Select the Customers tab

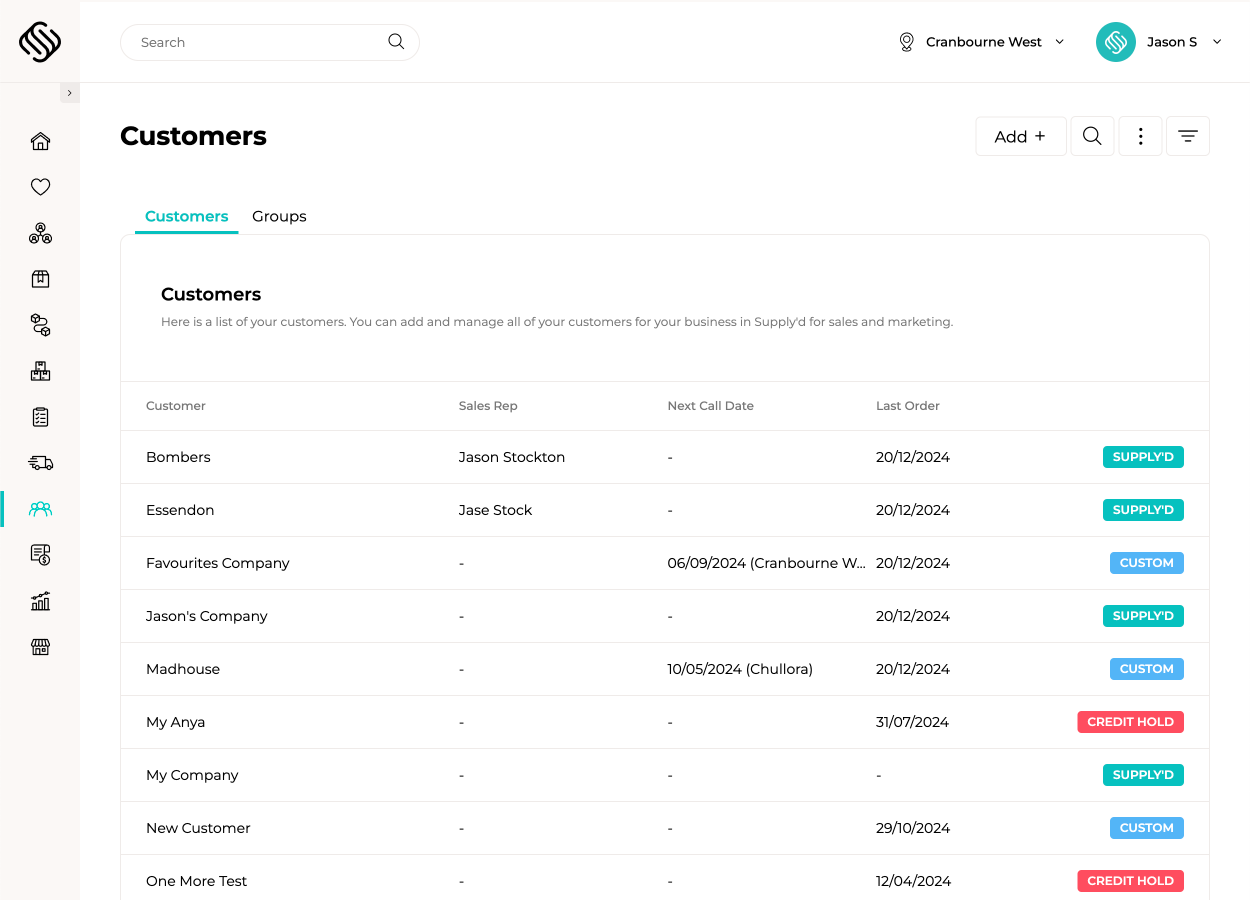[x=186, y=216]
